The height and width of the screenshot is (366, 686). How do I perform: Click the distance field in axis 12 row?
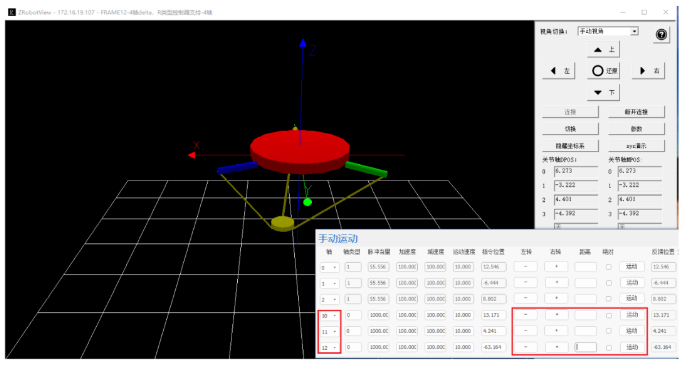point(585,347)
